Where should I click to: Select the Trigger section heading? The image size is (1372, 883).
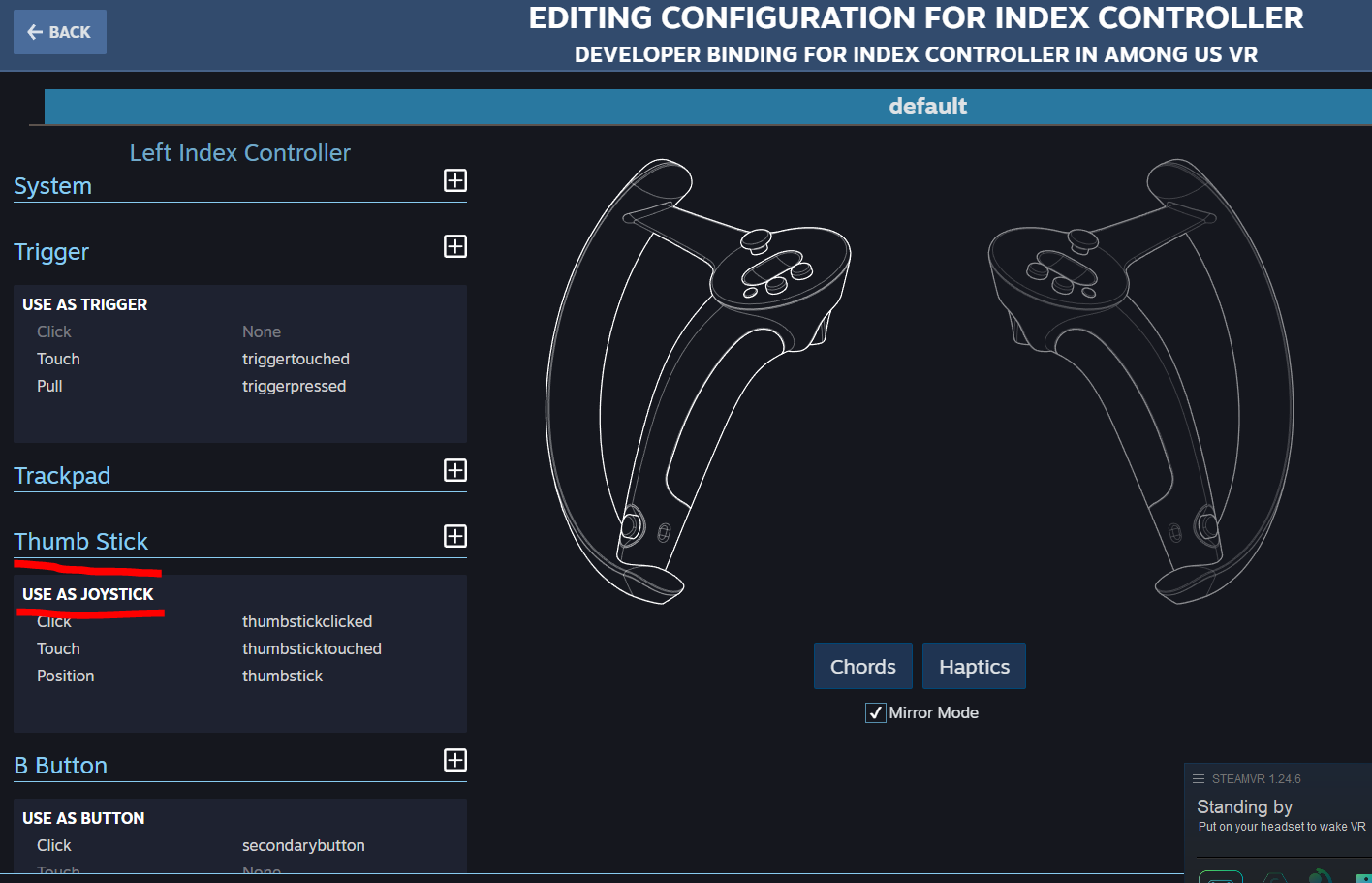click(51, 252)
